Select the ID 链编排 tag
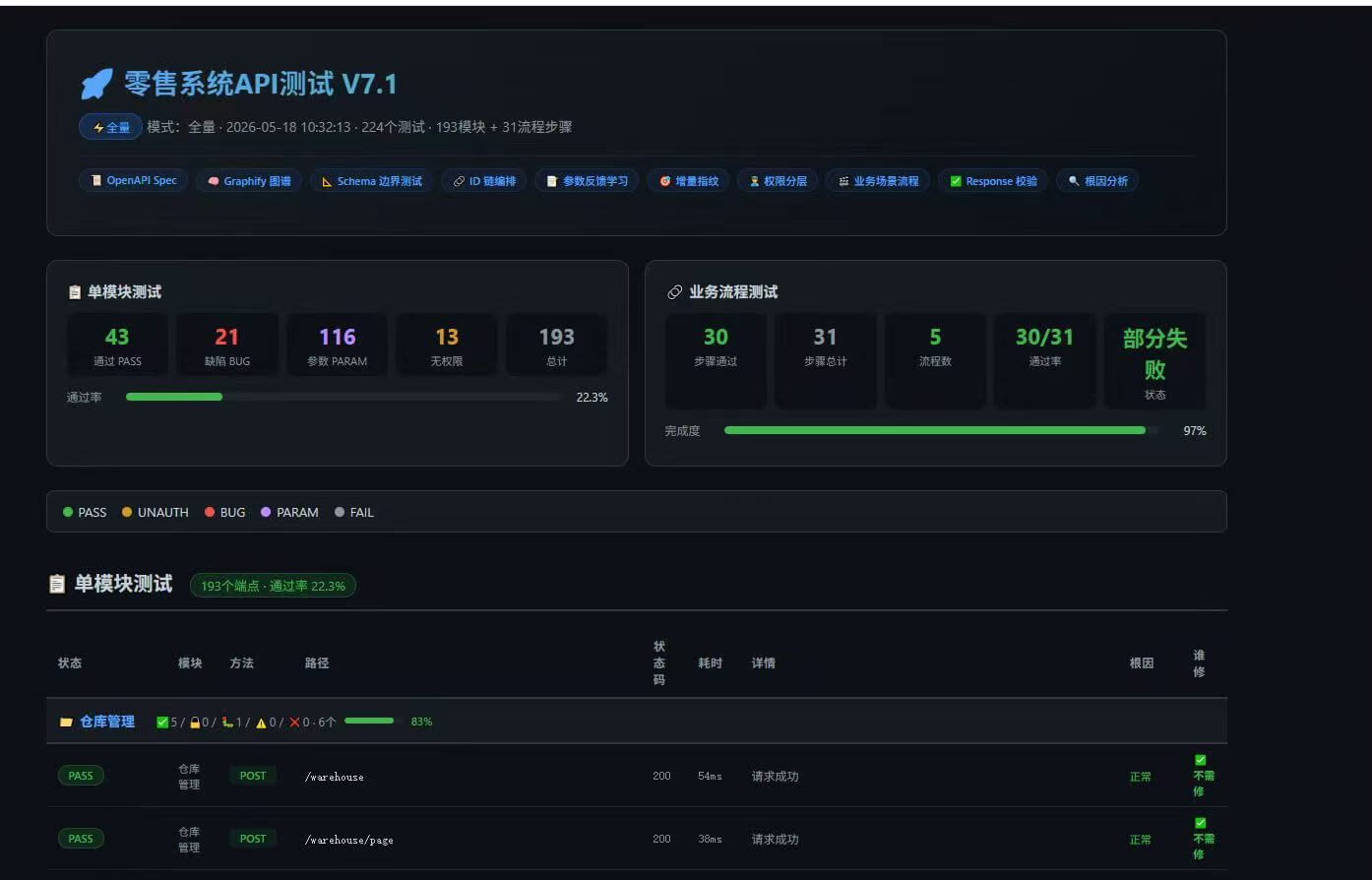Screen dimensions: 1372x880 (x=483, y=181)
